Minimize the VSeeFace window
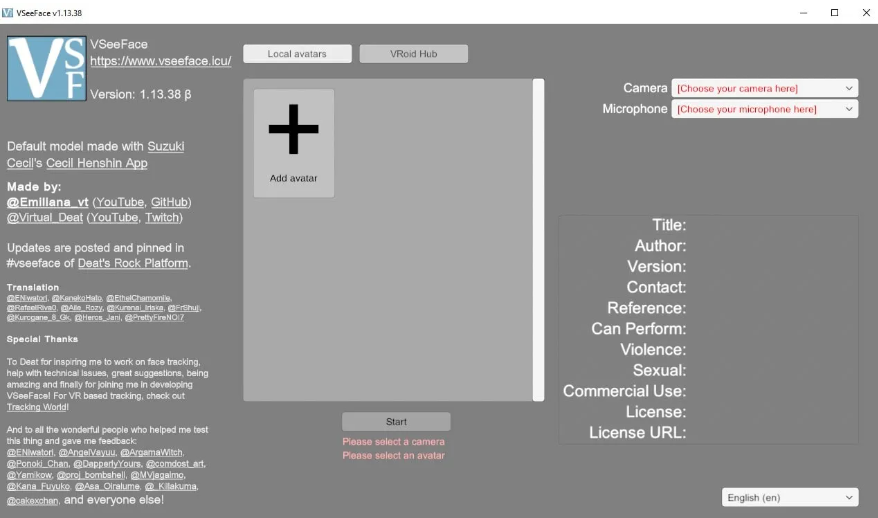The height and width of the screenshot is (518, 878). pos(803,12)
